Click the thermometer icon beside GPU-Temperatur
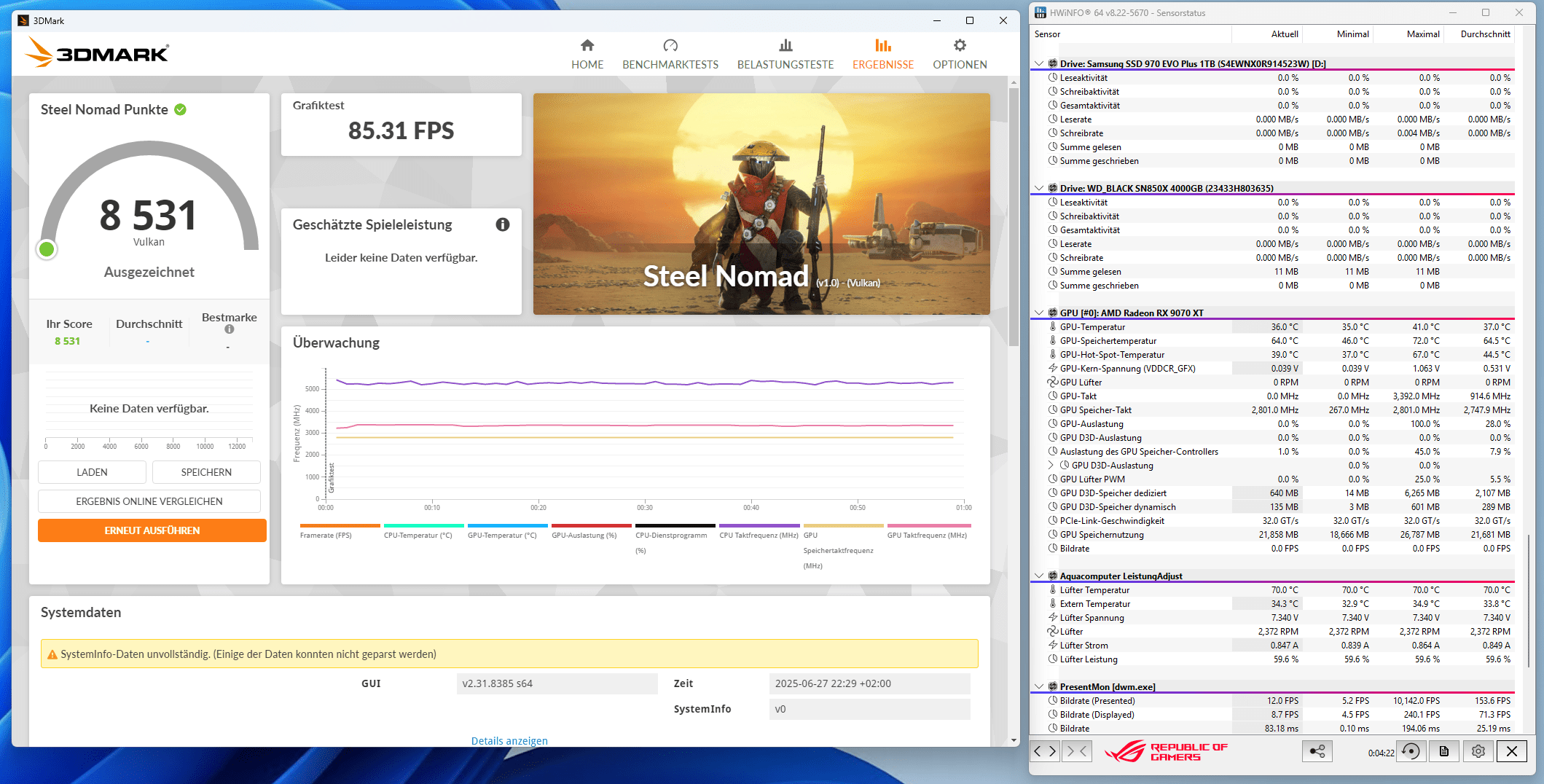The height and width of the screenshot is (784, 1544). pos(1053,327)
